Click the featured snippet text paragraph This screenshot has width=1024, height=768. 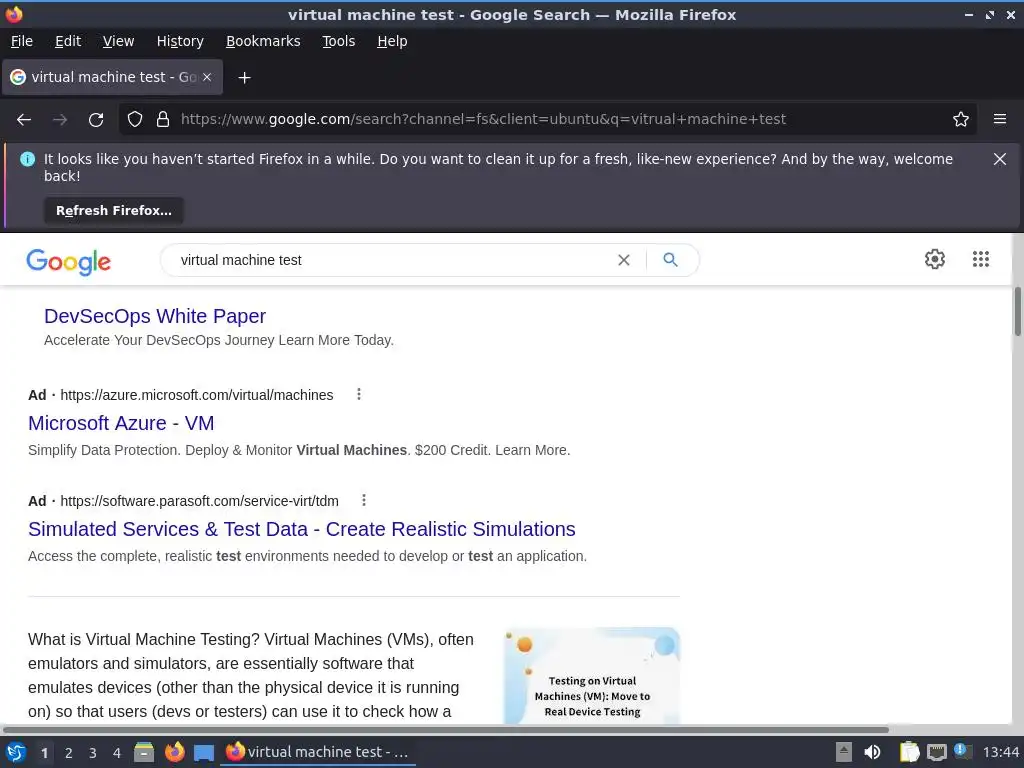pyautogui.click(x=251, y=675)
